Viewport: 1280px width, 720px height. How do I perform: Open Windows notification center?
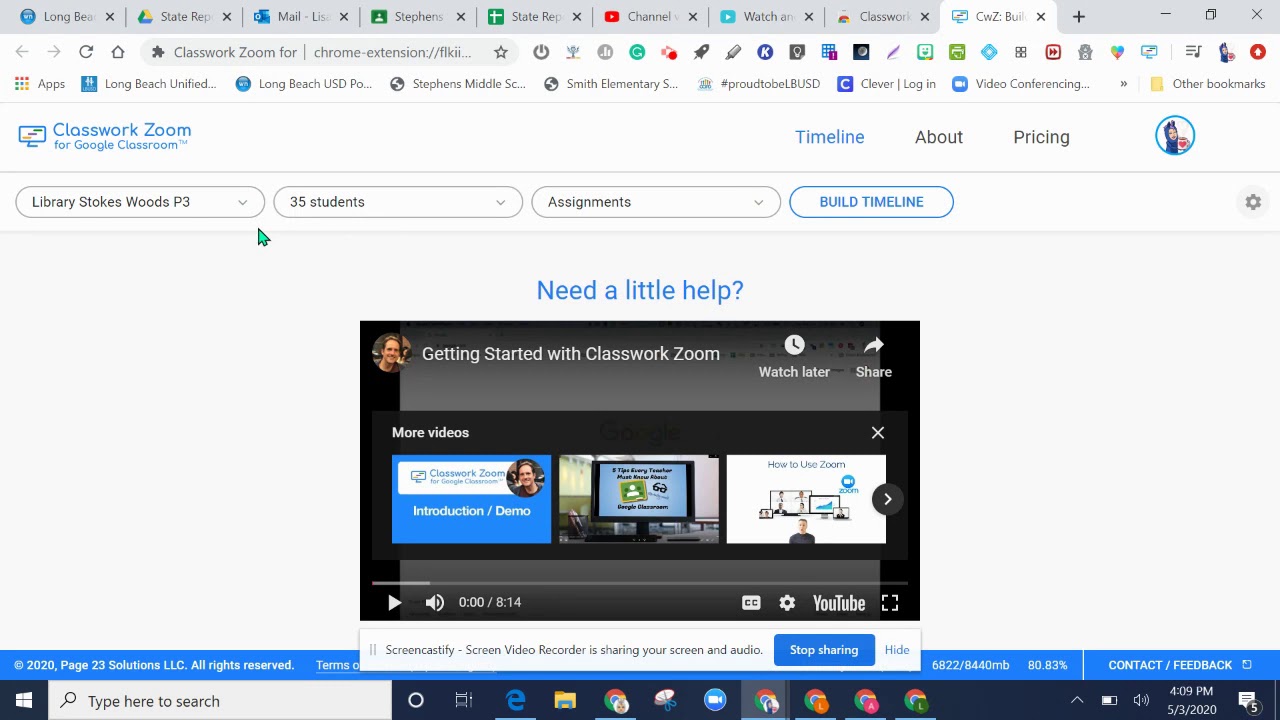(x=1248, y=701)
